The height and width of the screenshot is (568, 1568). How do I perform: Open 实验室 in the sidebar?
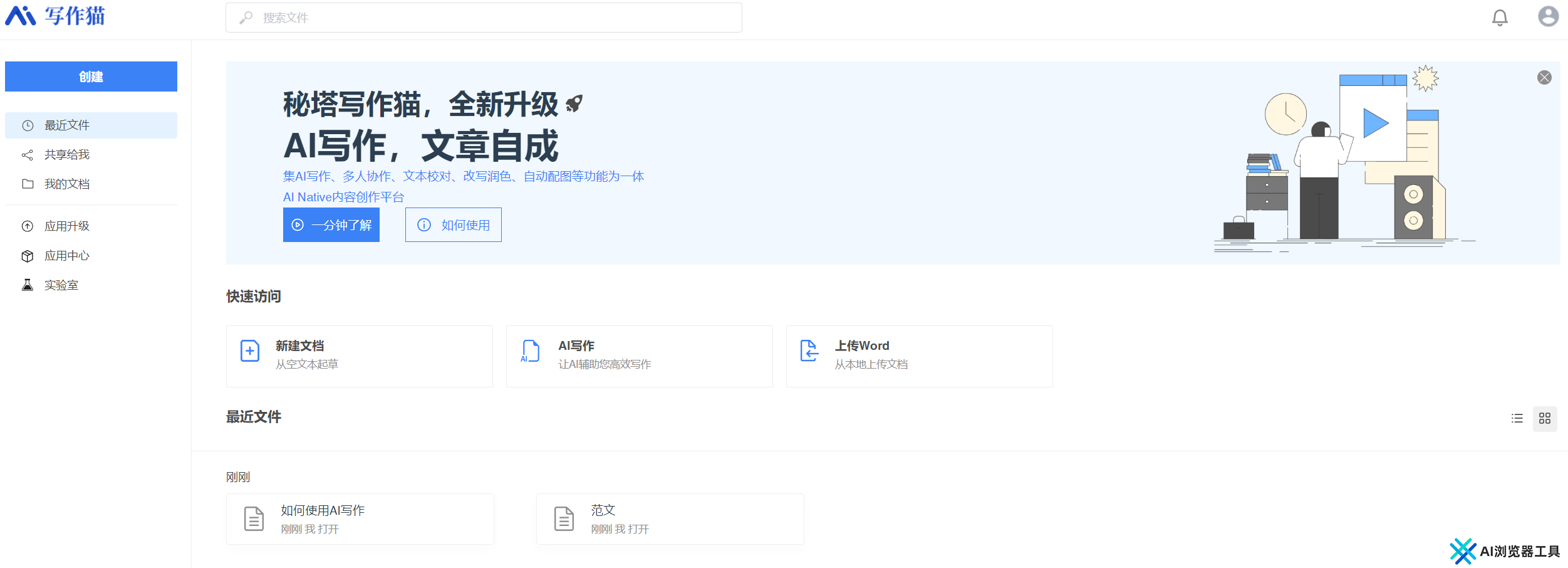[x=91, y=285]
